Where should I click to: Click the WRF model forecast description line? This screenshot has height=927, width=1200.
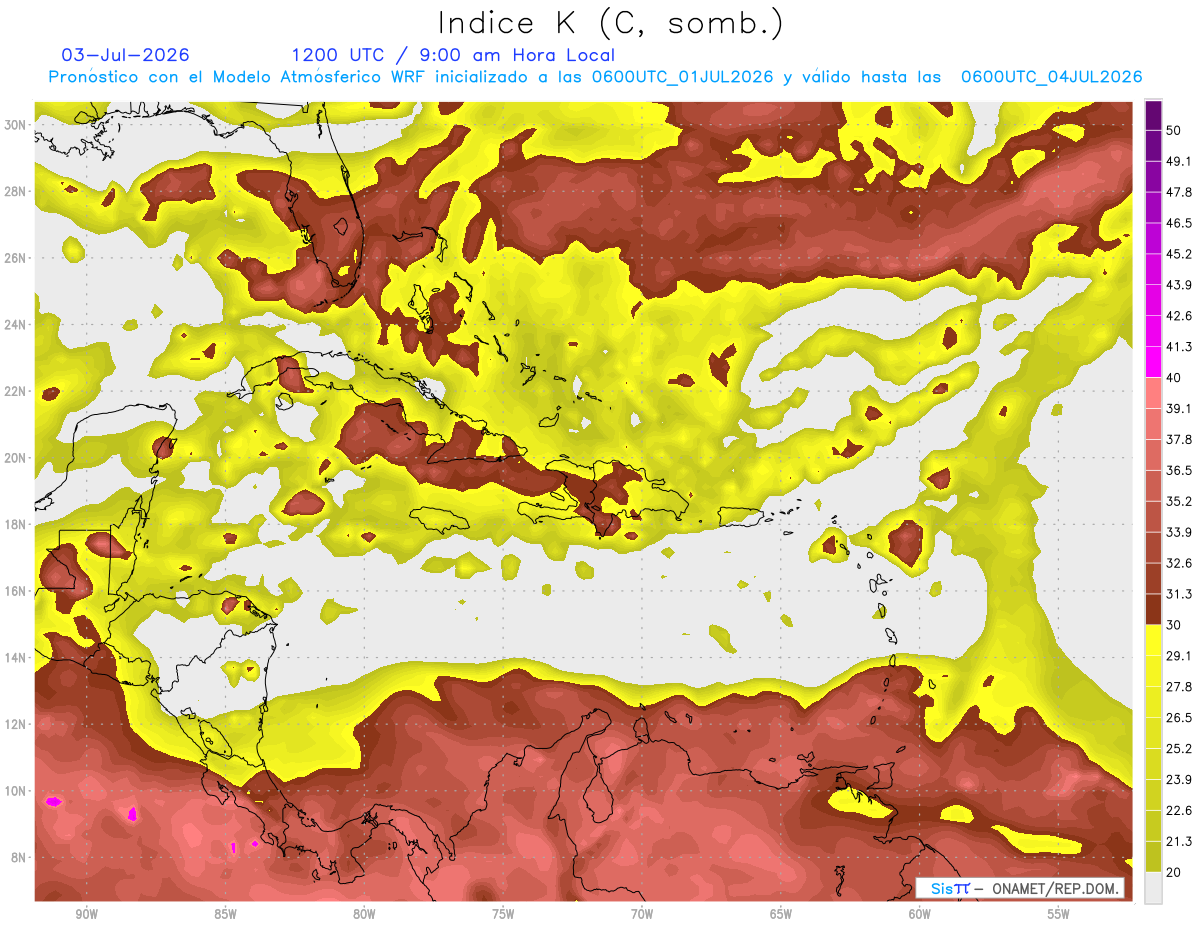pos(595,77)
